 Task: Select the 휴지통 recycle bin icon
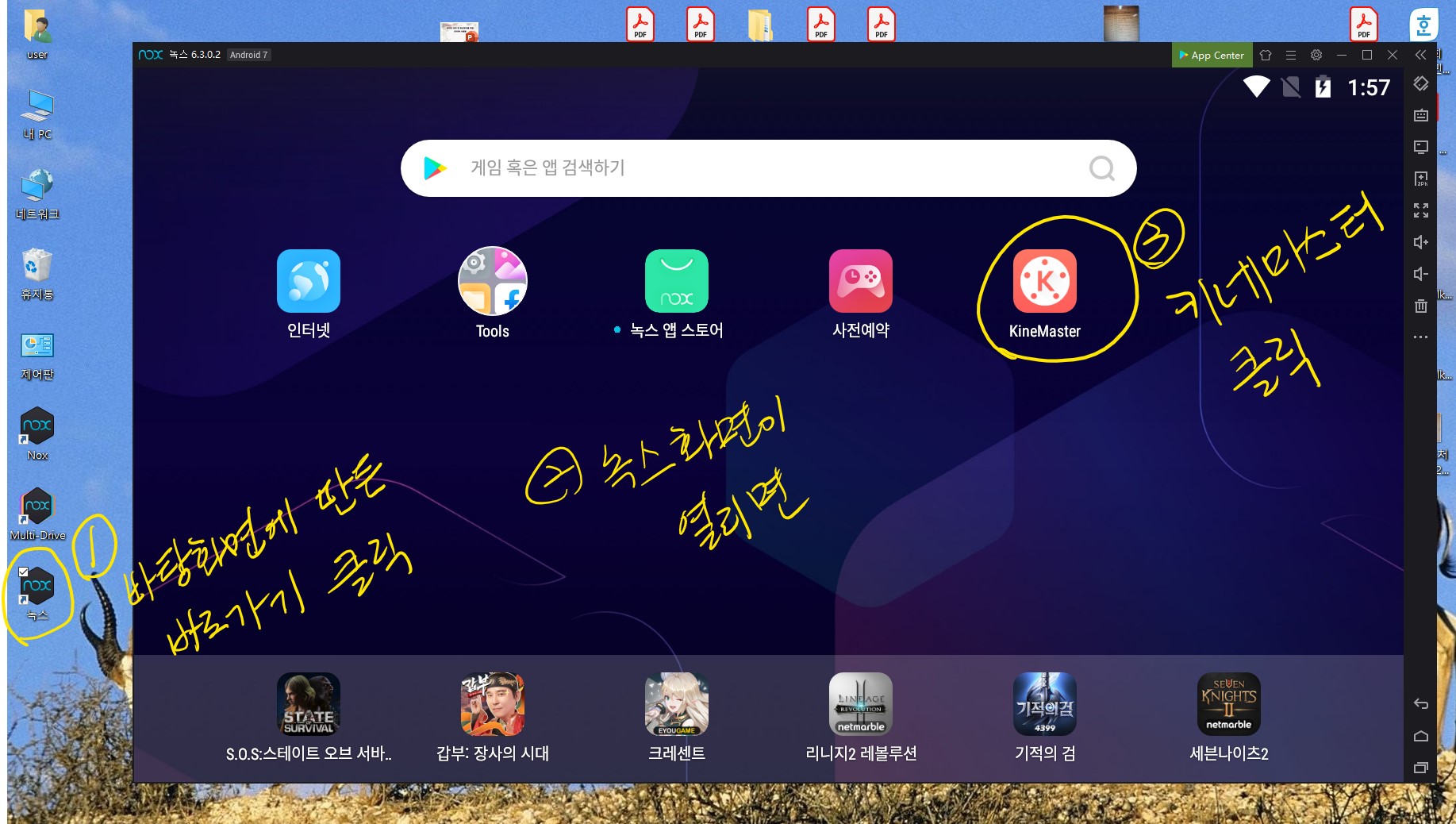(x=36, y=275)
